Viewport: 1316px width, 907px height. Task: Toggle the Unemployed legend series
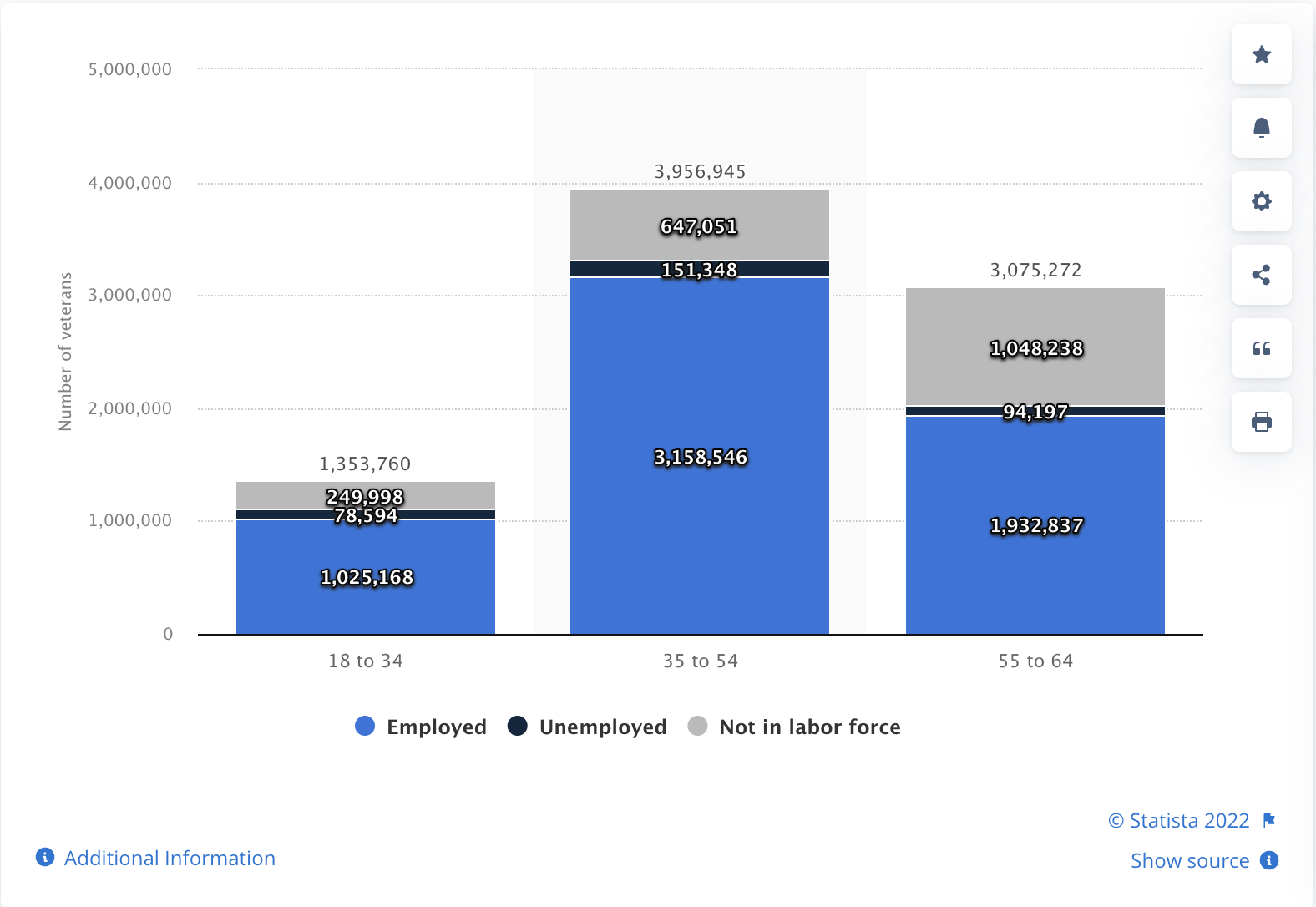coord(587,727)
